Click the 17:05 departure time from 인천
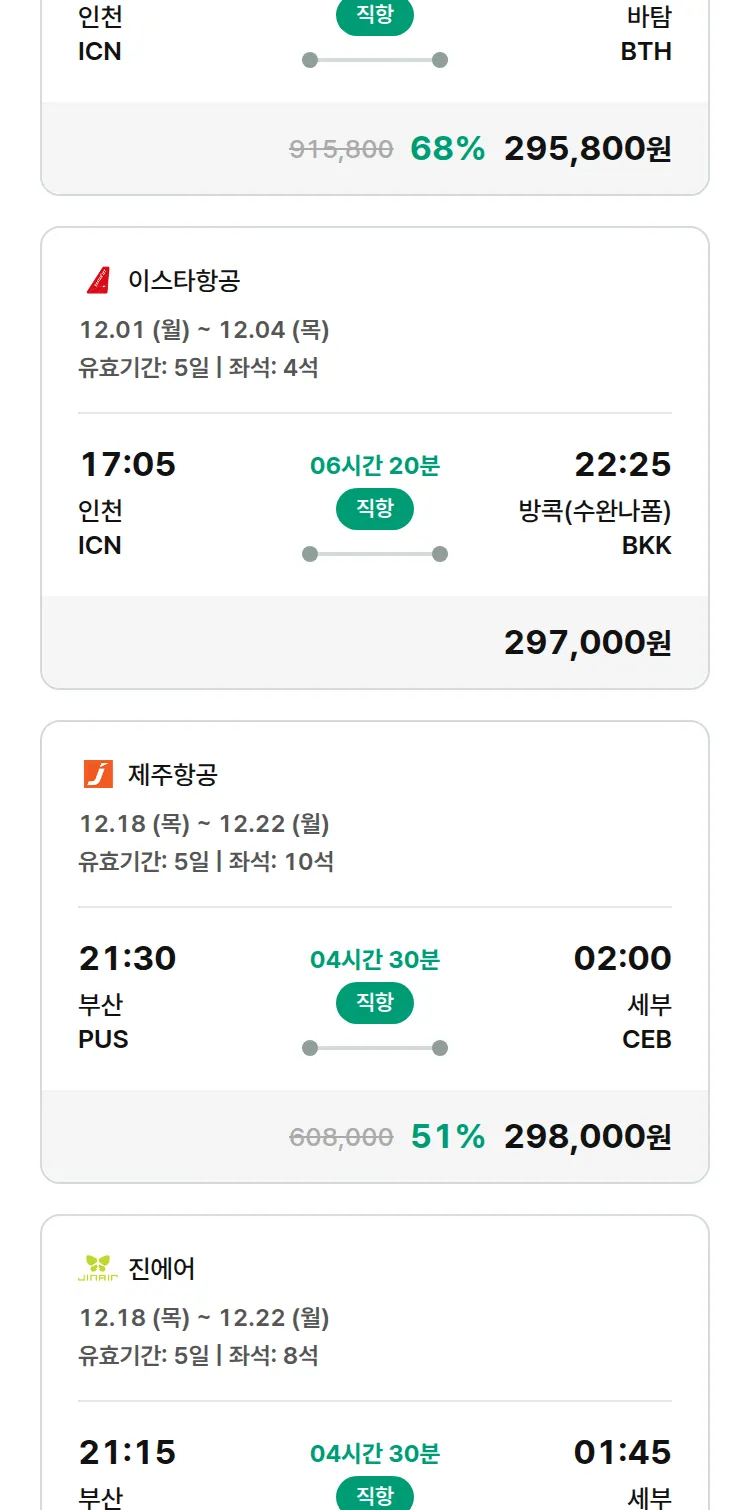This screenshot has height=1510, width=750. tap(127, 465)
